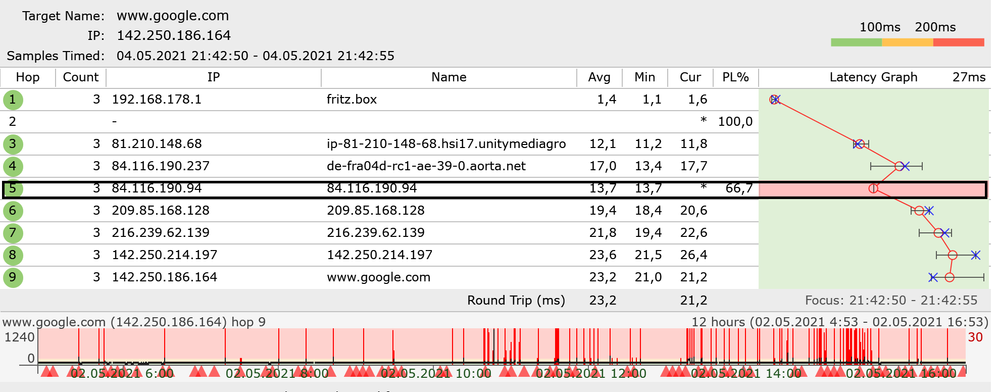Image resolution: width=998 pixels, height=392 pixels.
Task: Click the Target Name www.google.com value
Action: 172,16
